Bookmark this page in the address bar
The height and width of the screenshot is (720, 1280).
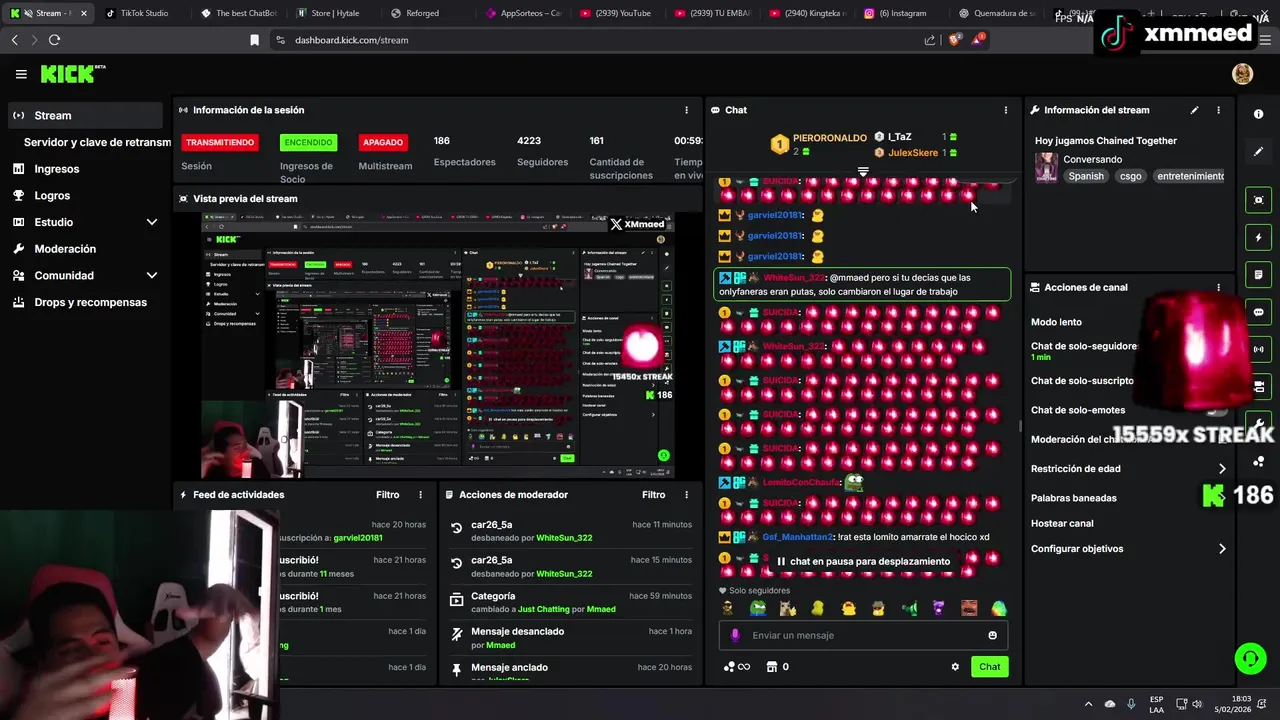click(x=254, y=40)
